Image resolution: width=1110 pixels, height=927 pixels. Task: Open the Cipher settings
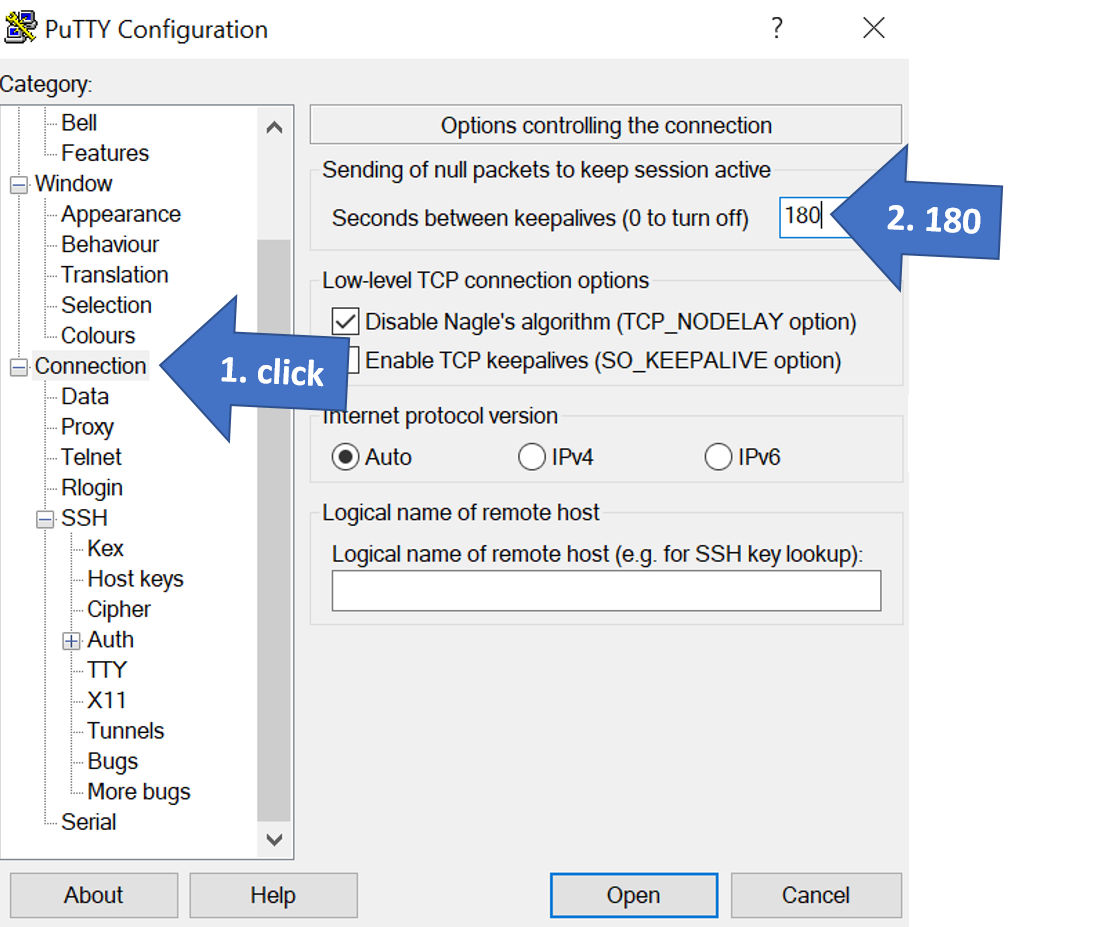119,610
